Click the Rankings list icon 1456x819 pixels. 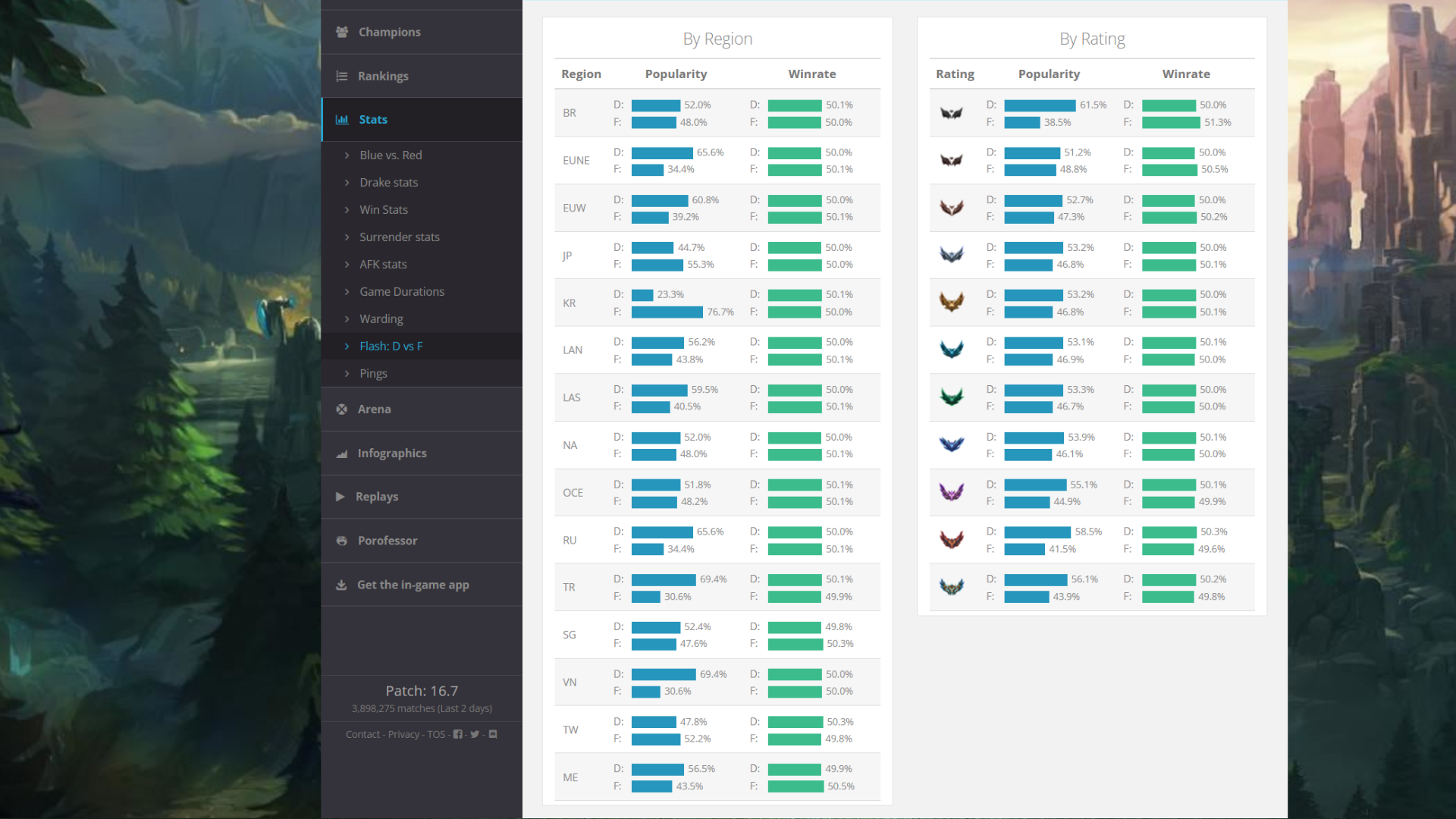pos(342,76)
